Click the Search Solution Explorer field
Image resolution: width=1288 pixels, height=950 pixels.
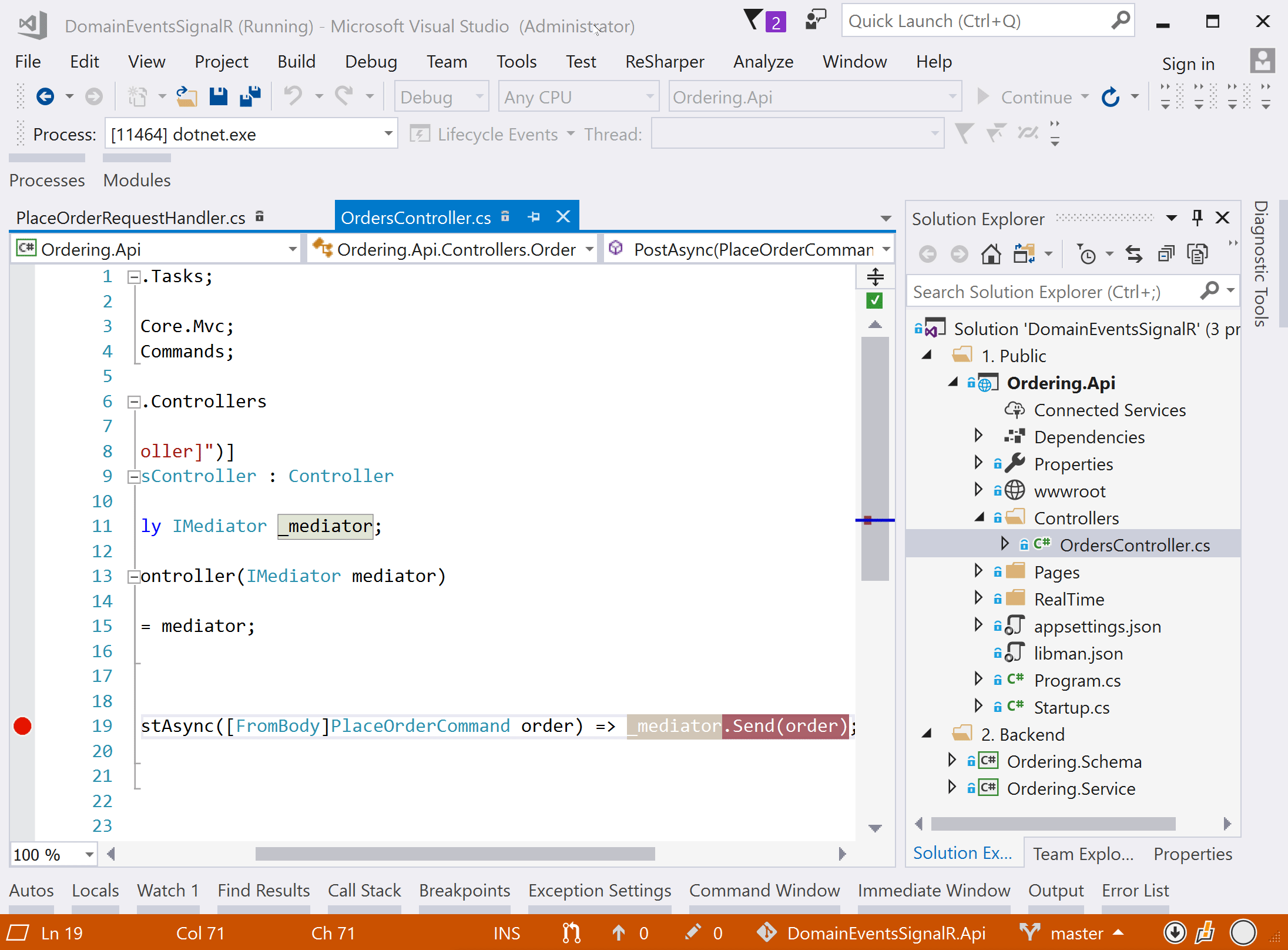coord(1052,292)
